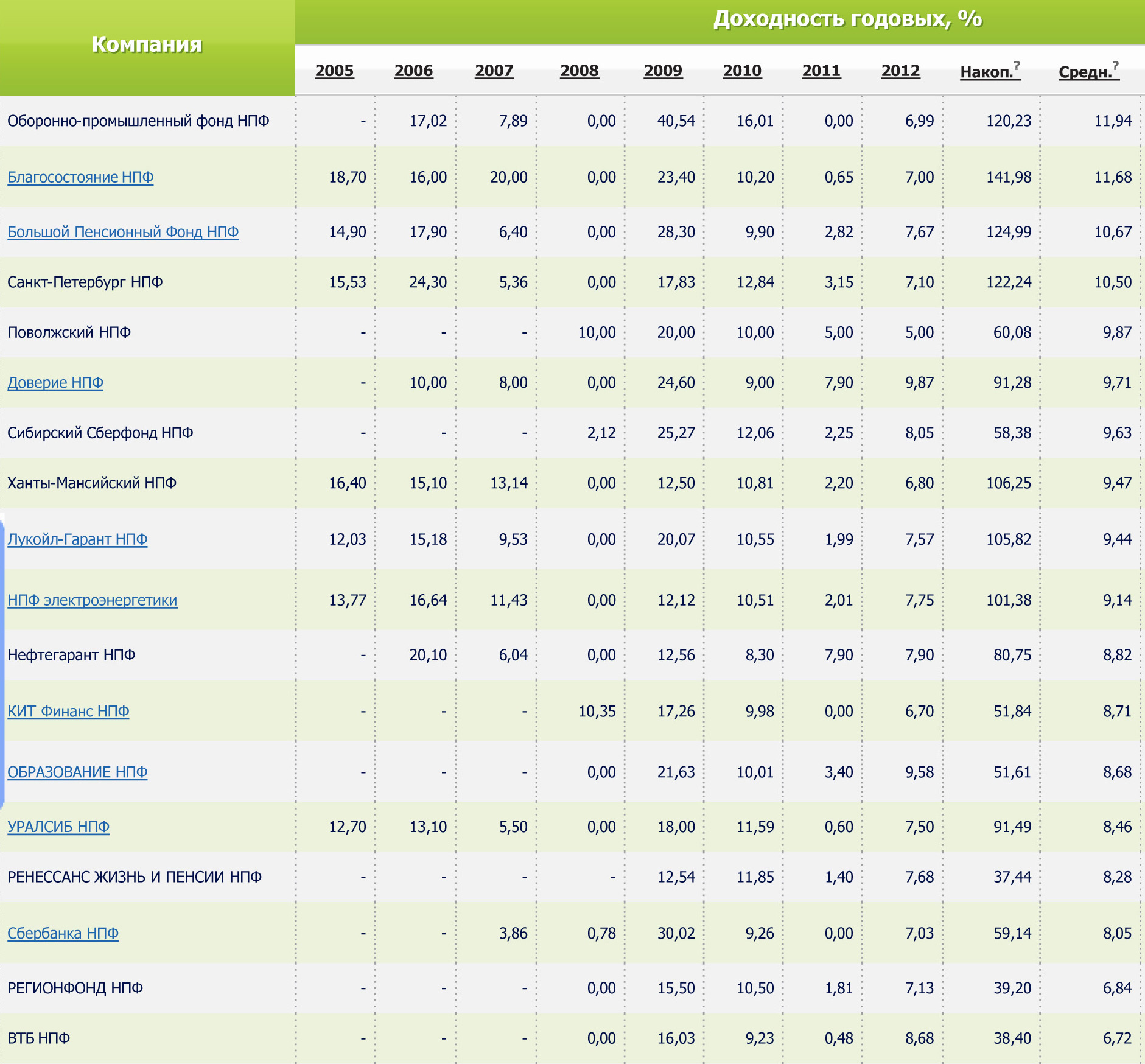Click the 13,14 value in Ханты-Мансийский row
This screenshot has width=1145, height=1064.
(x=509, y=483)
